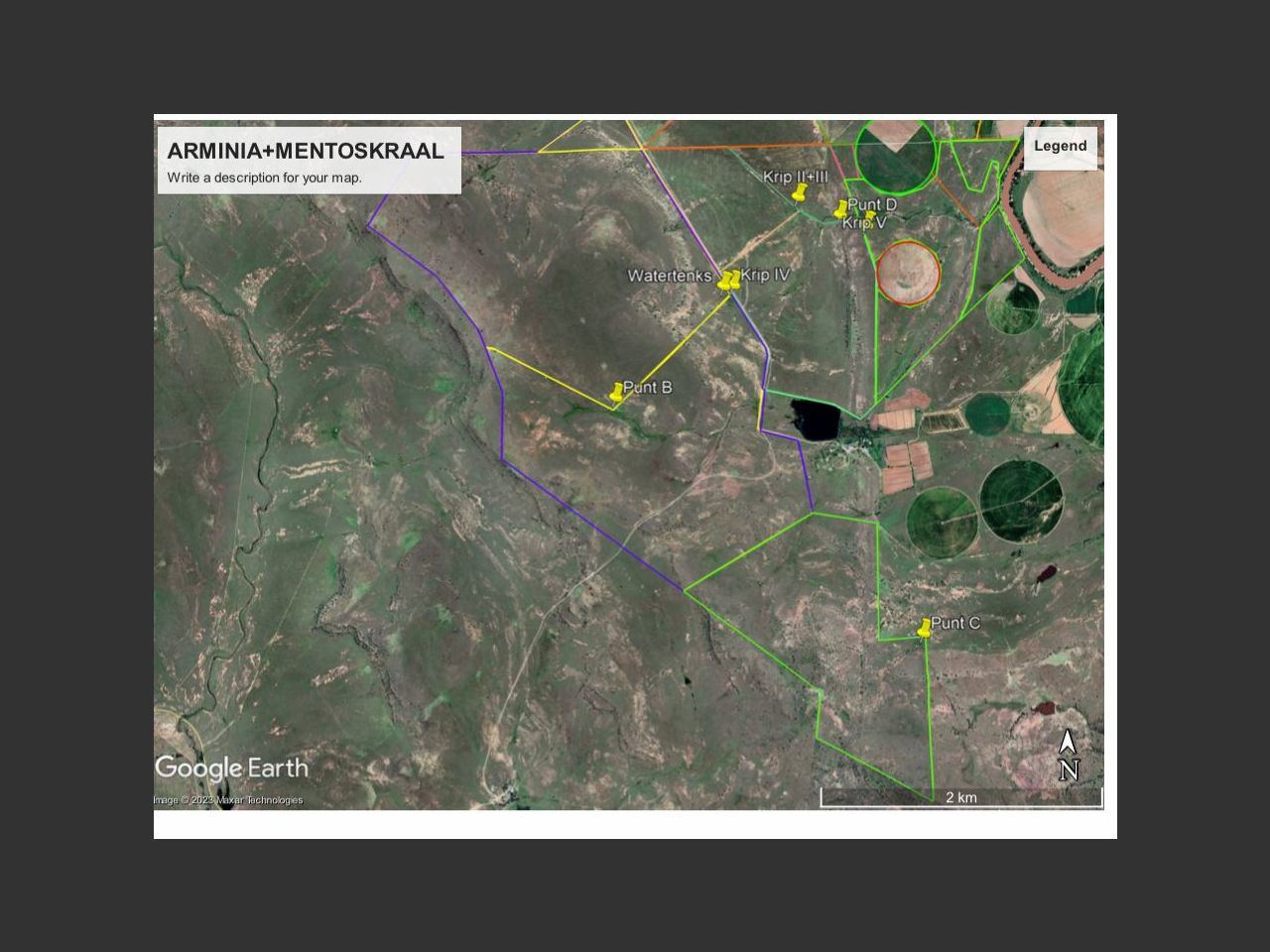The image size is (1270, 952).
Task: Click the Maxar Technologies image attribution
Action: (x=228, y=800)
